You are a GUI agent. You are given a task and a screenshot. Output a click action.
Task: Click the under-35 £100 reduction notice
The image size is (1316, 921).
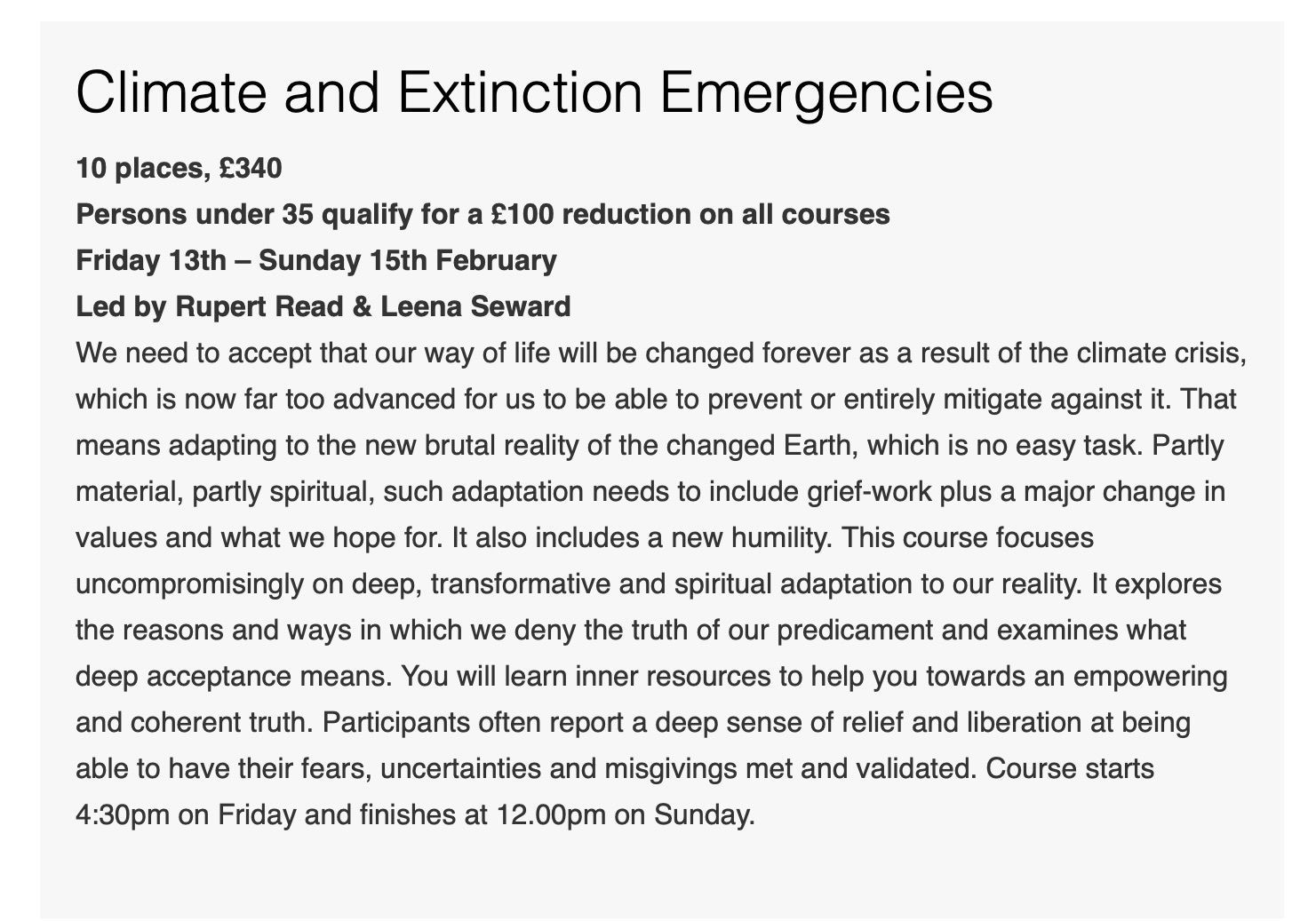(x=483, y=214)
